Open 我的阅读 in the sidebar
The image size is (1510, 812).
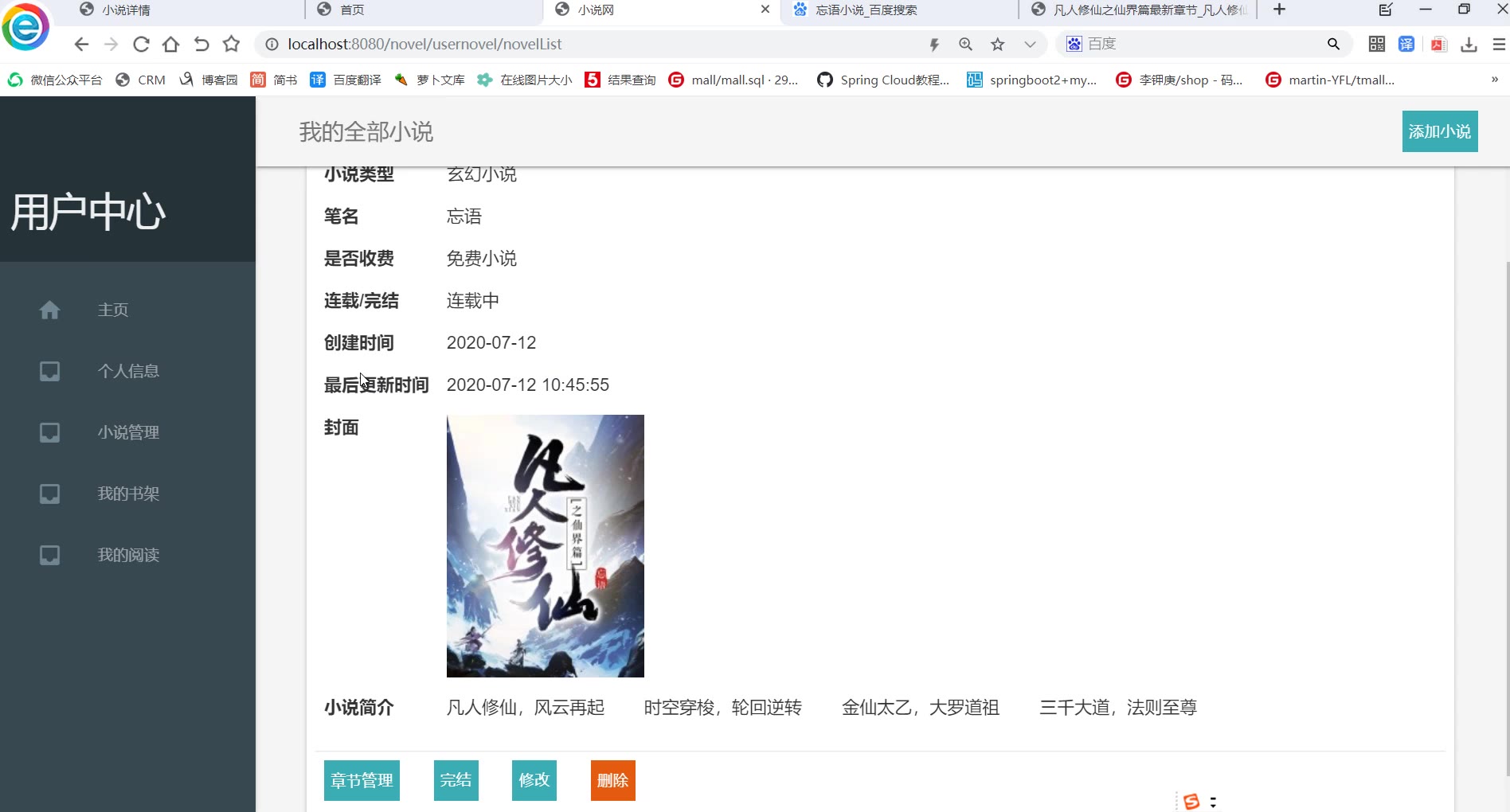pyautogui.click(x=128, y=555)
